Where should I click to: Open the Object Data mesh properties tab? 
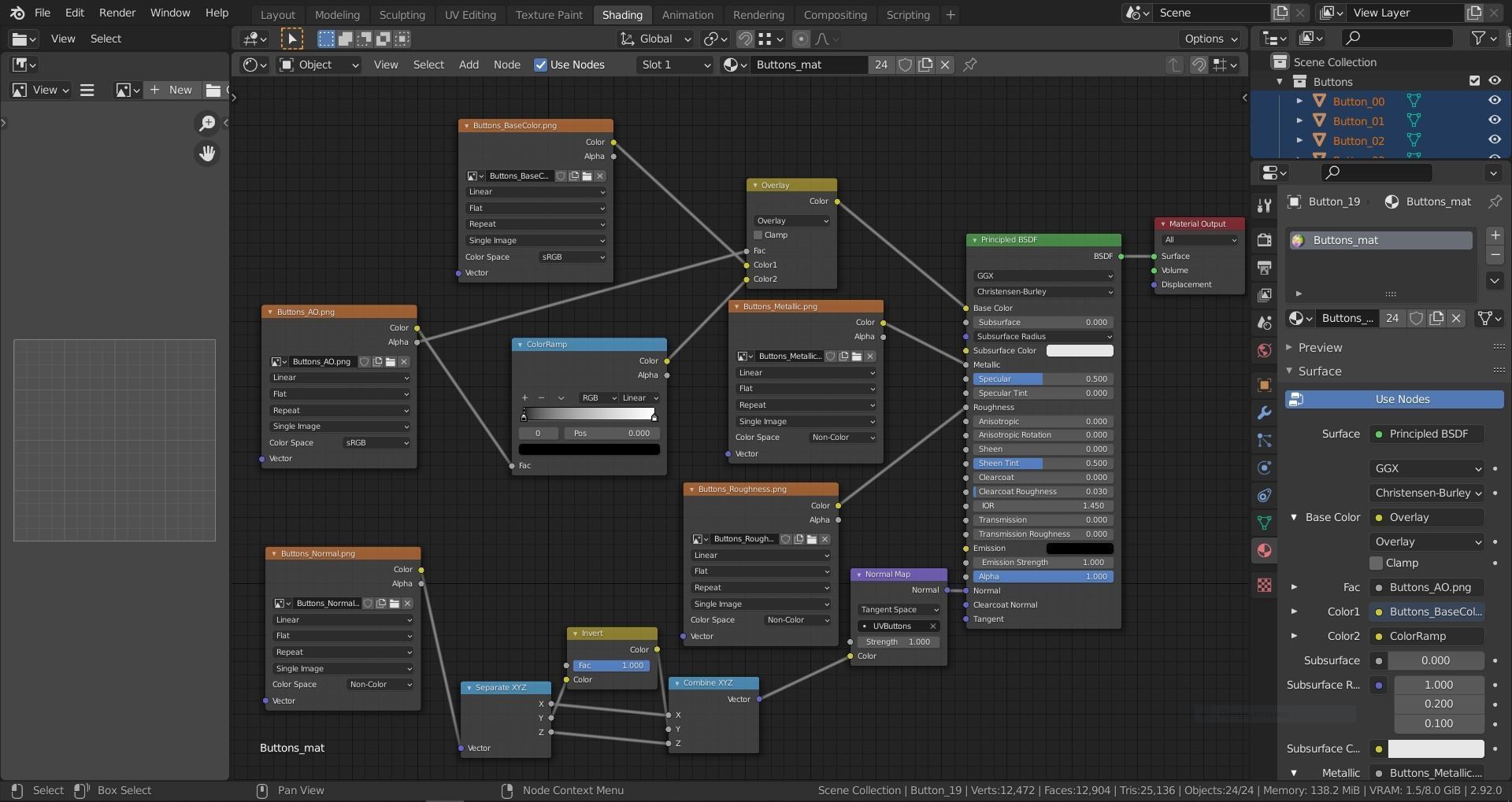pyautogui.click(x=1264, y=523)
